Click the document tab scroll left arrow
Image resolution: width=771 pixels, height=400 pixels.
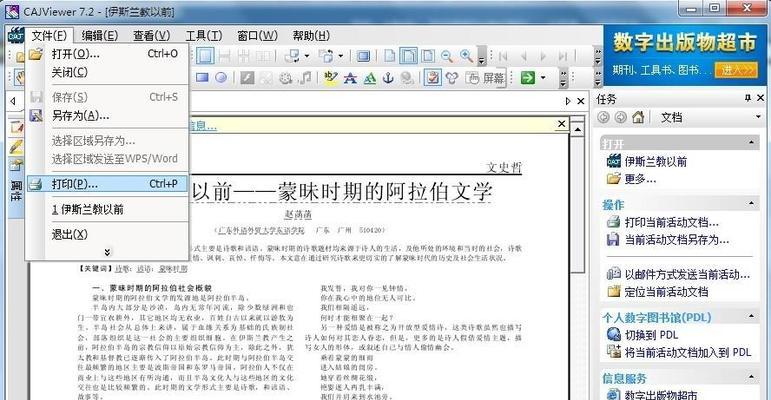(x=13, y=101)
